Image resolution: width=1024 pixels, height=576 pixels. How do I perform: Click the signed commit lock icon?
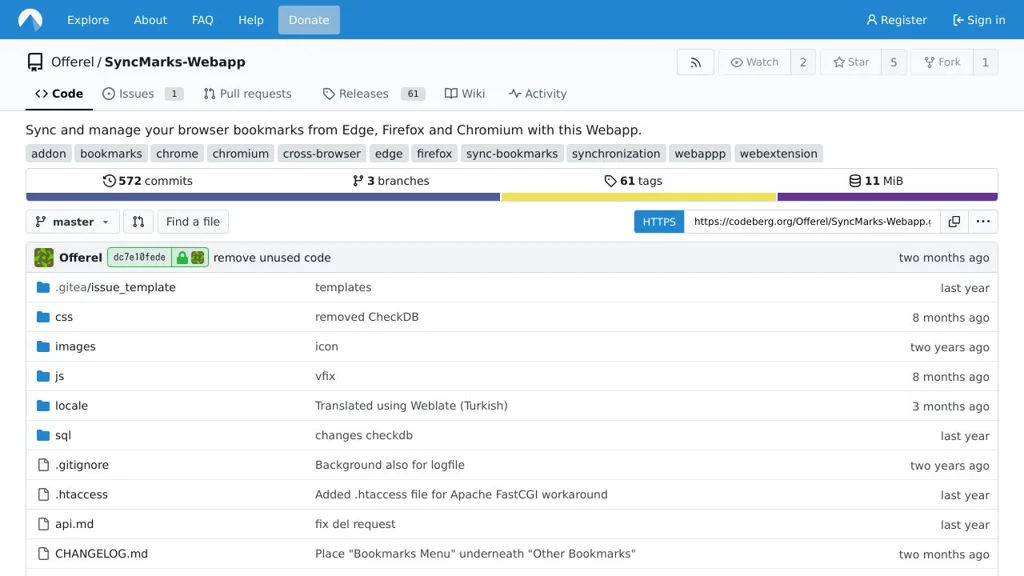point(182,258)
